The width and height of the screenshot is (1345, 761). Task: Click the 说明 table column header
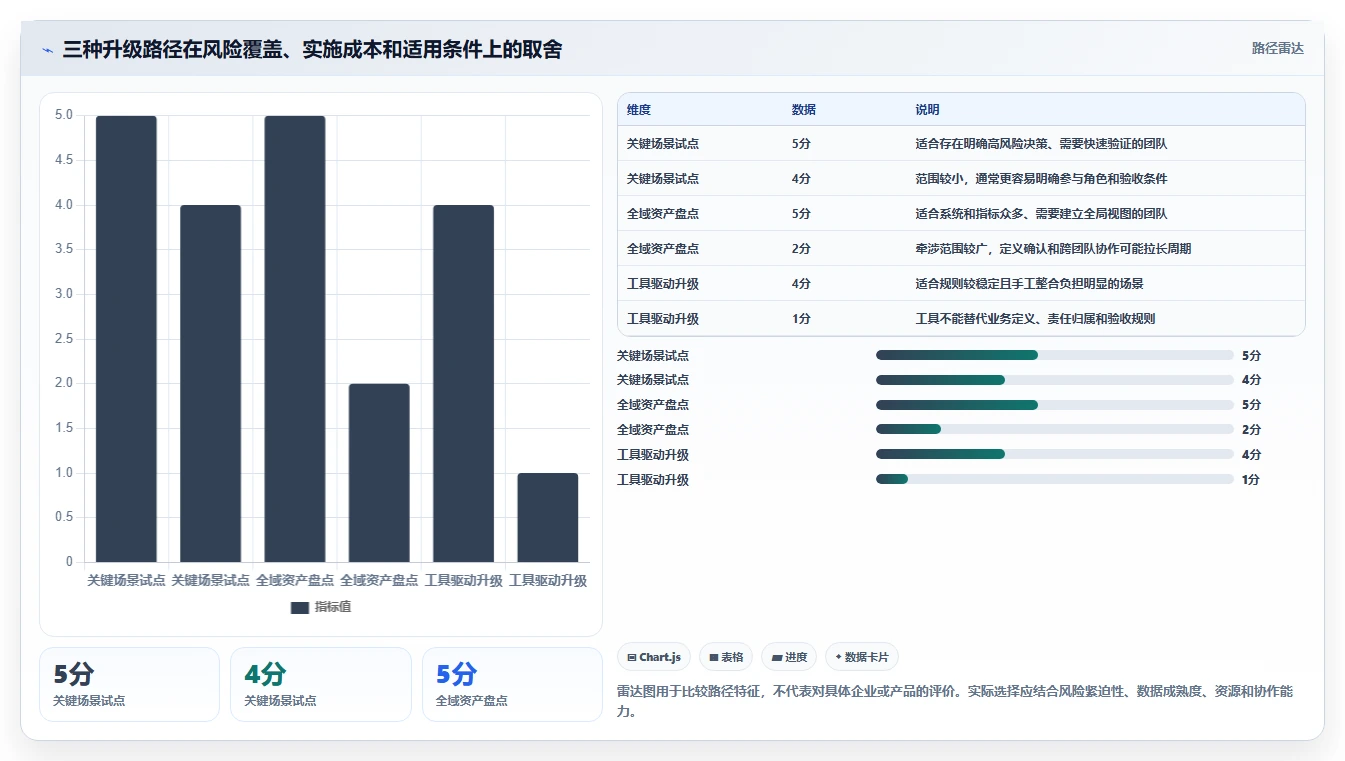[x=927, y=110]
